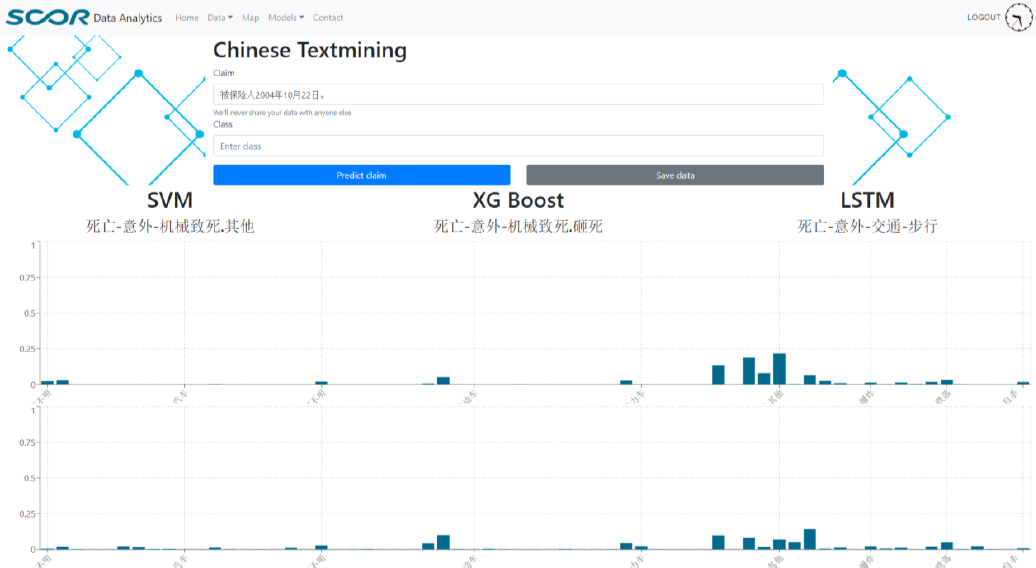
Task: Focus the Claim text input field
Action: tap(518, 94)
